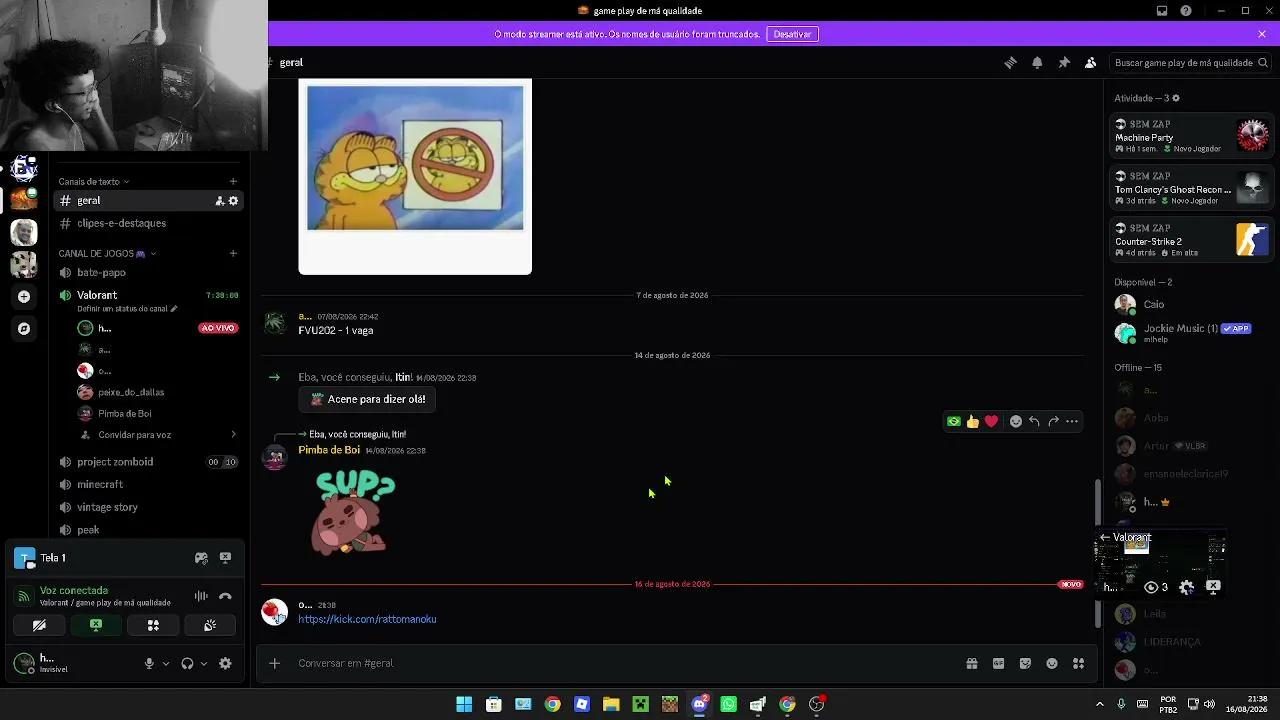This screenshot has height=720, width=1280.
Task: Open Discover servers compass icon
Action: point(24,328)
